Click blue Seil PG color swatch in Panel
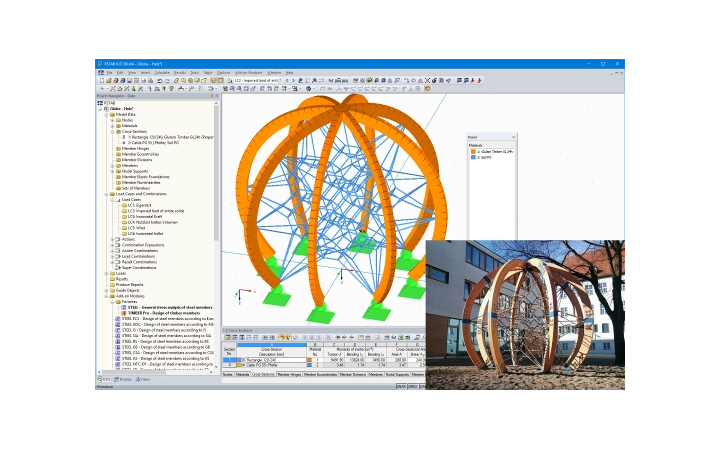Screen dimensions: 720x450 pos(473,158)
